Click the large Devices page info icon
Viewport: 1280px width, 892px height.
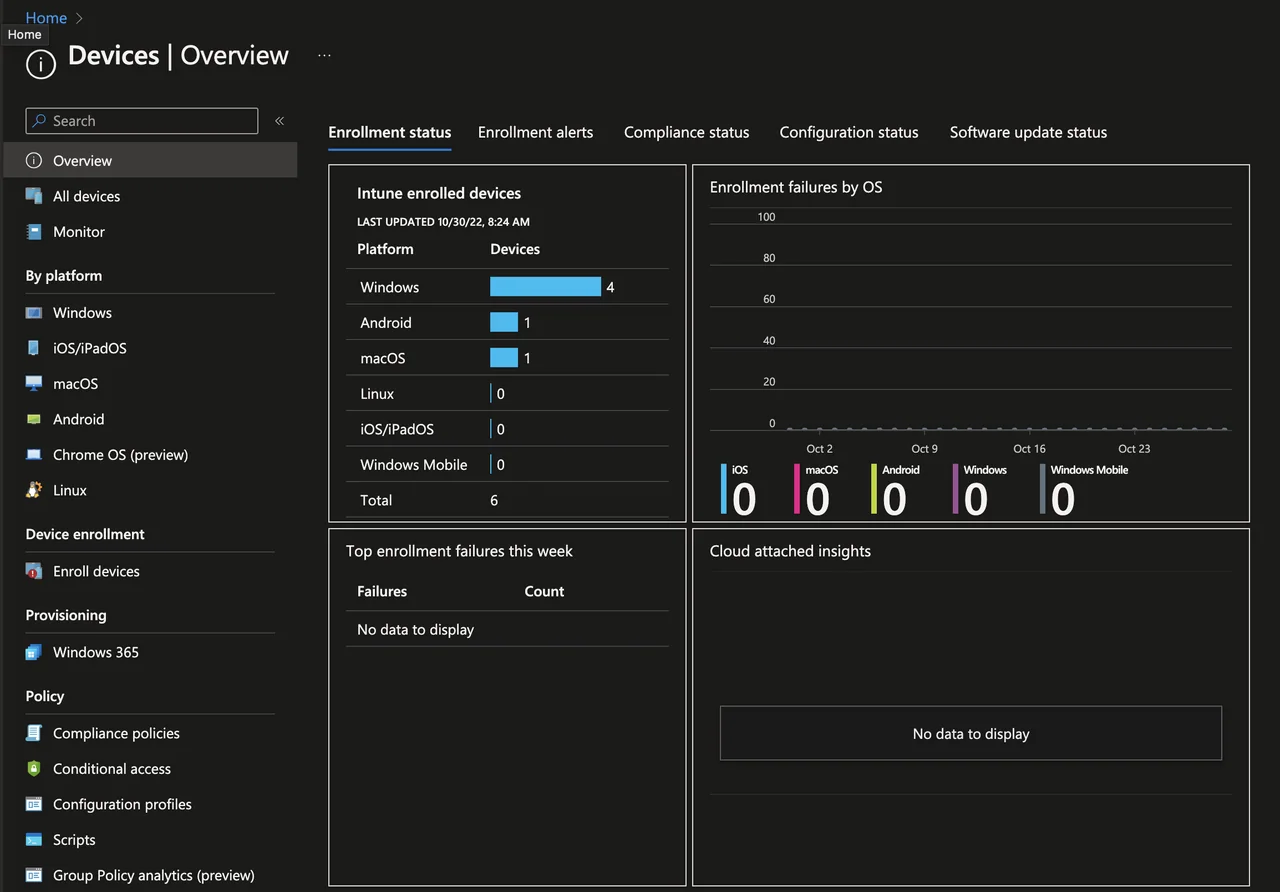pos(41,66)
